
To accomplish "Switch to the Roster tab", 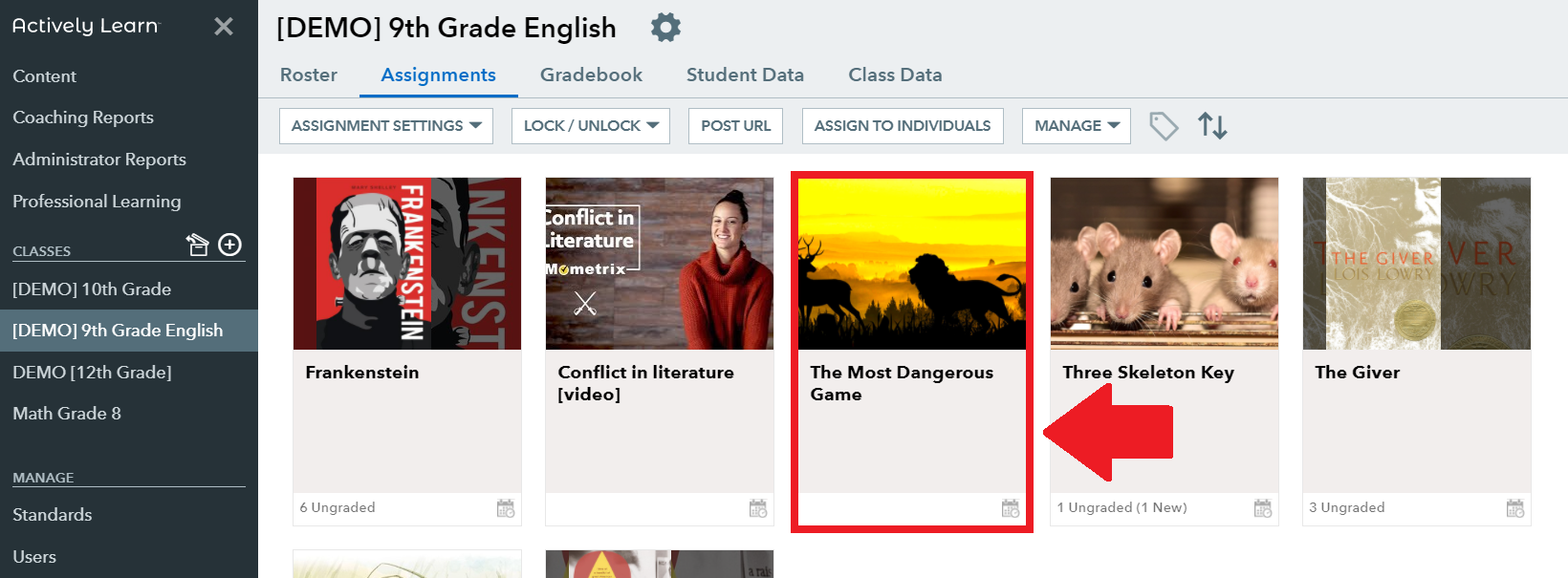I will 309,75.
